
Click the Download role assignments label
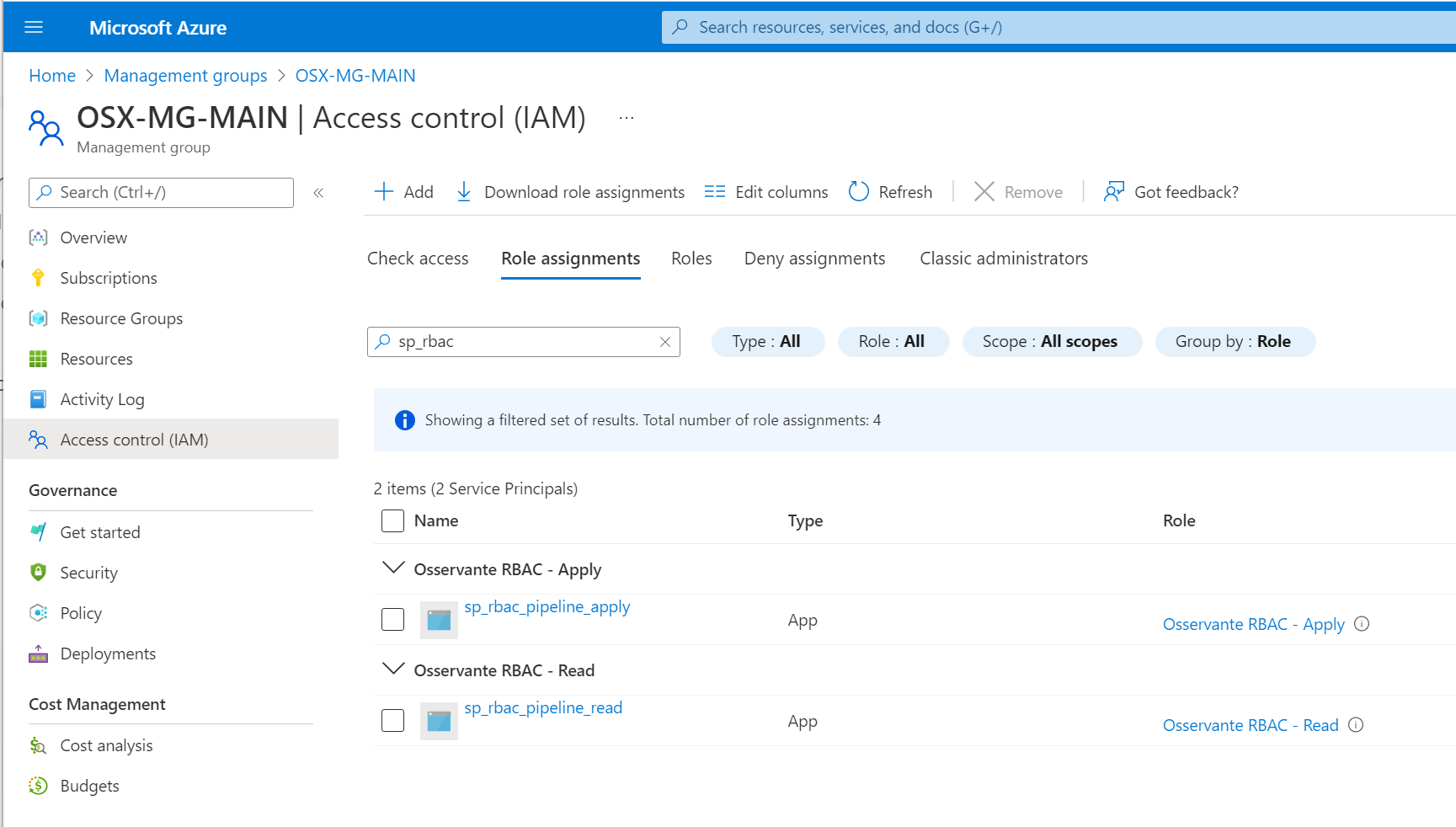click(584, 192)
